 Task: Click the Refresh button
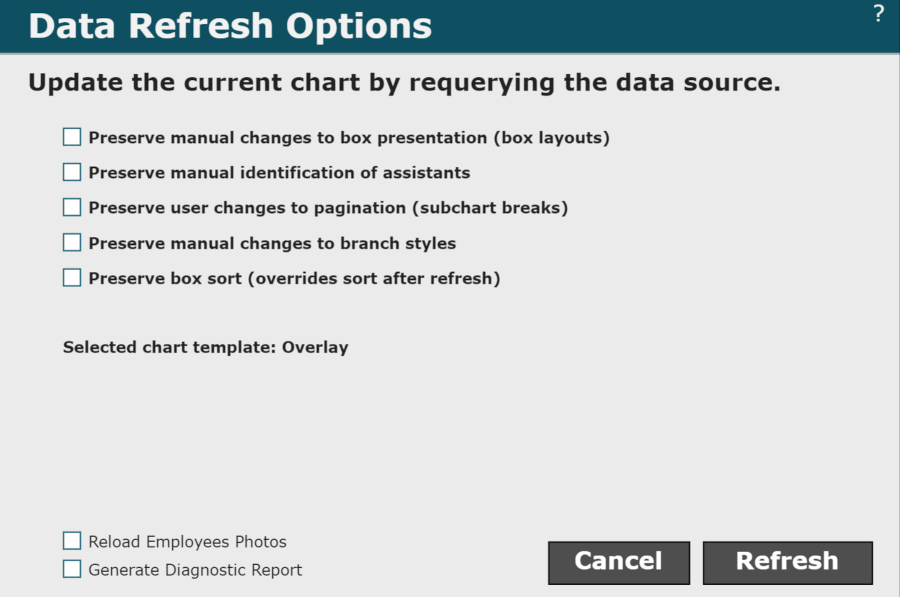tap(787, 562)
